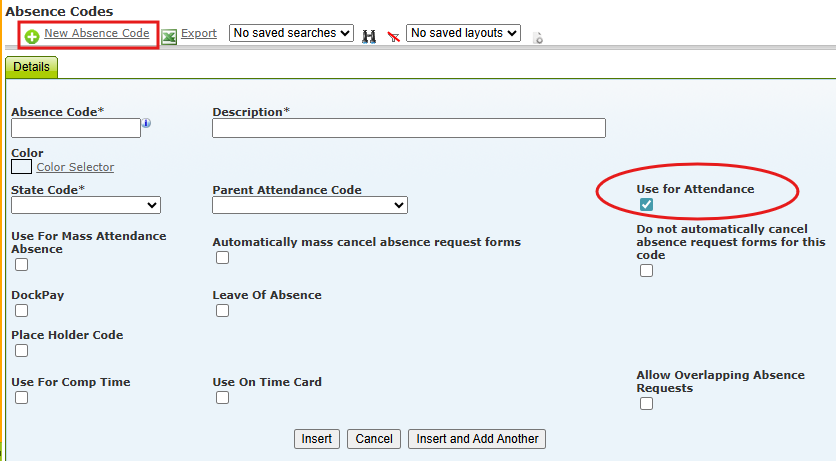Viewport: 836px width, 461px height.
Task: Open the Color Selector link
Action: pos(75,168)
